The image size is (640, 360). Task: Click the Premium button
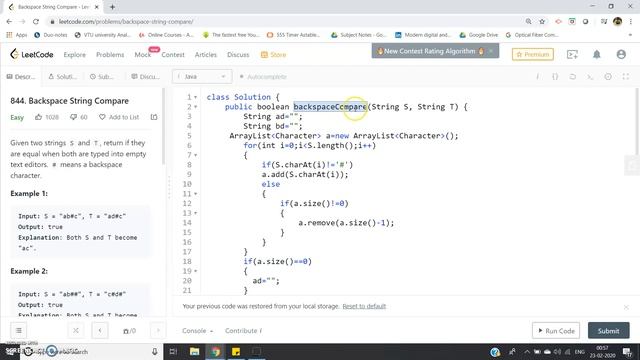(533, 54)
